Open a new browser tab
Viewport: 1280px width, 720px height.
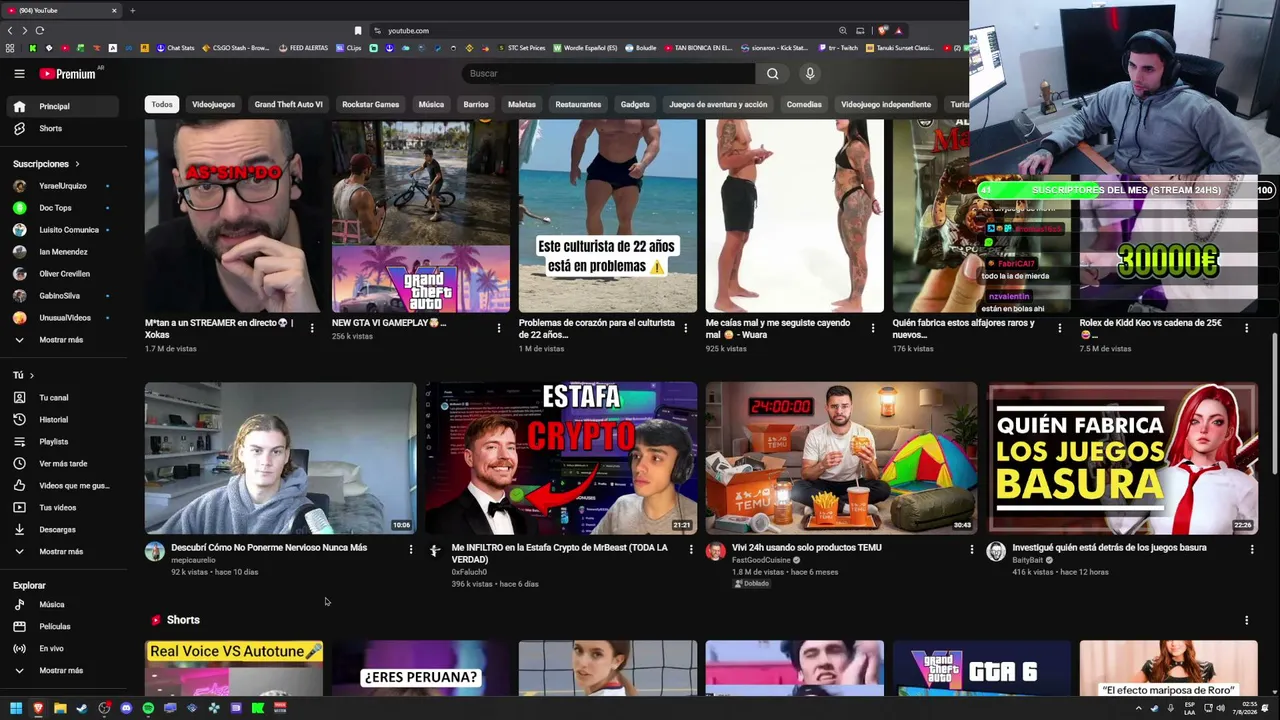[x=132, y=10]
